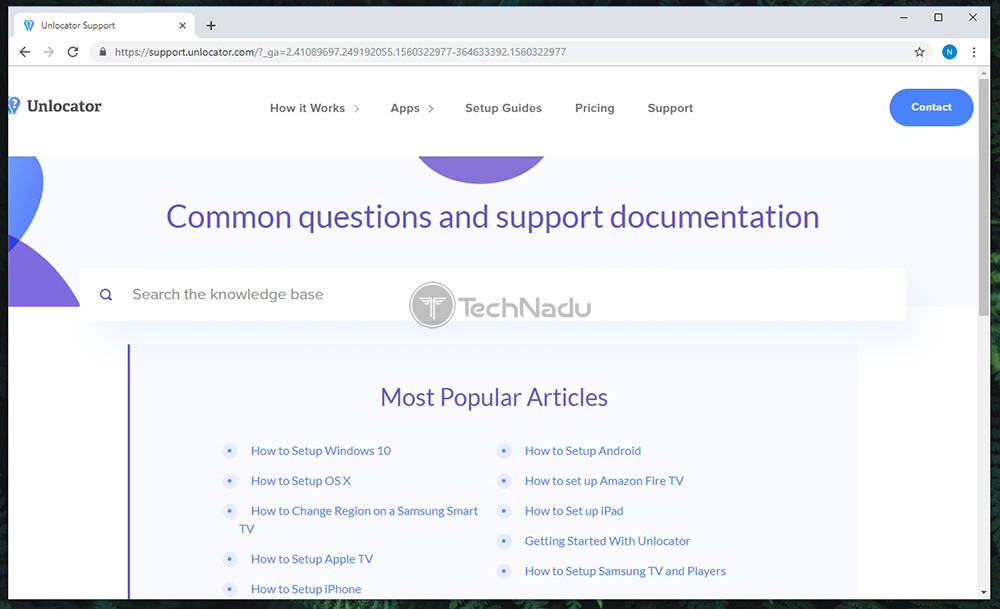Go back using the browser back arrow

(24, 52)
